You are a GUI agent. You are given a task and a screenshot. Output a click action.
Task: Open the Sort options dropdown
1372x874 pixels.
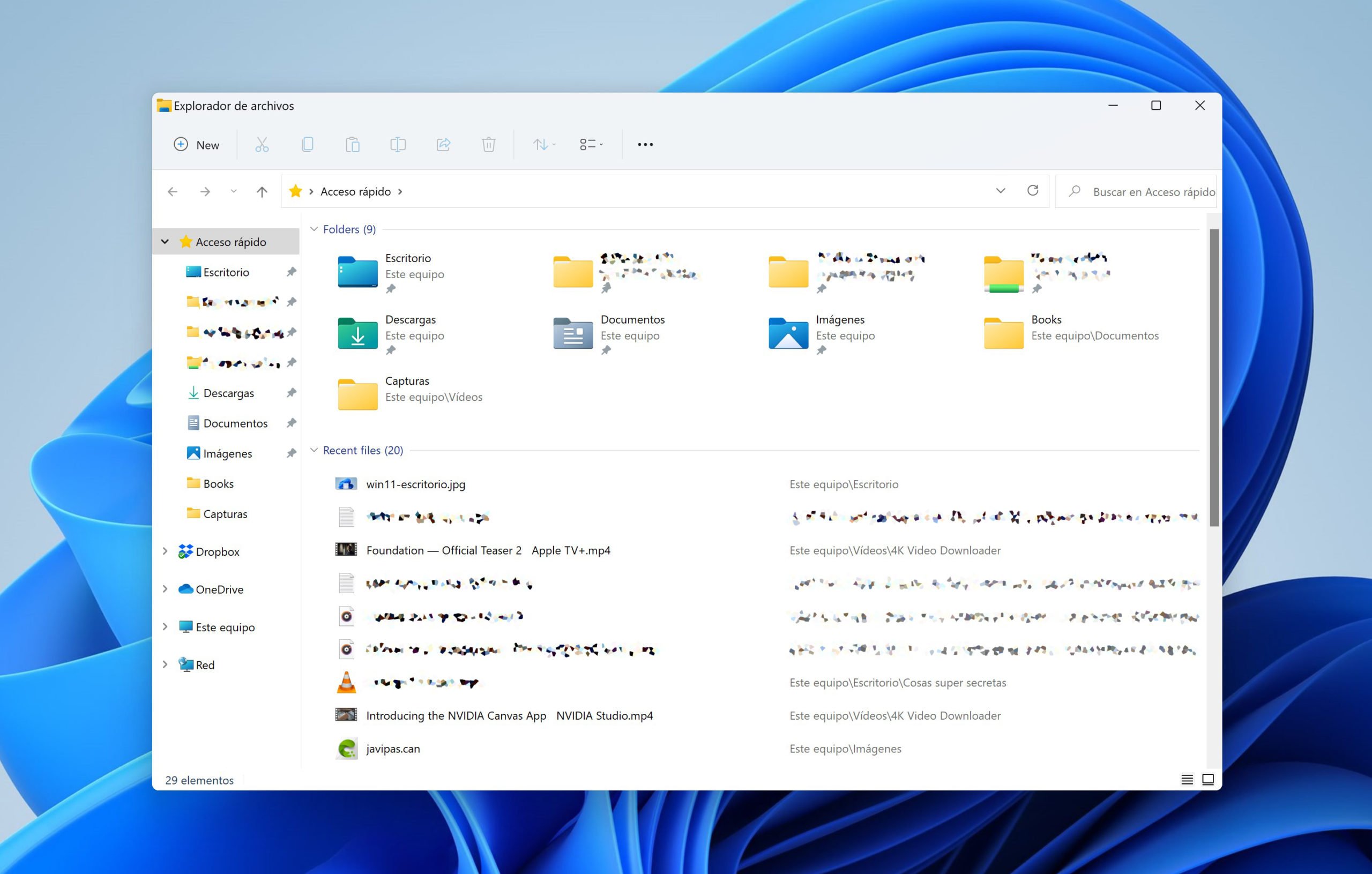pos(543,145)
